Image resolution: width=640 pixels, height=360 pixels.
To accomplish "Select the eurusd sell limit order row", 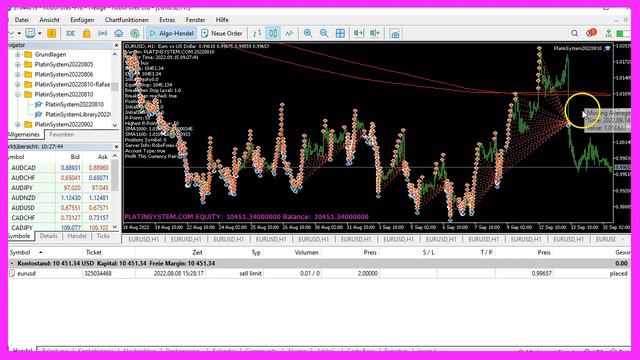I will click(319, 273).
